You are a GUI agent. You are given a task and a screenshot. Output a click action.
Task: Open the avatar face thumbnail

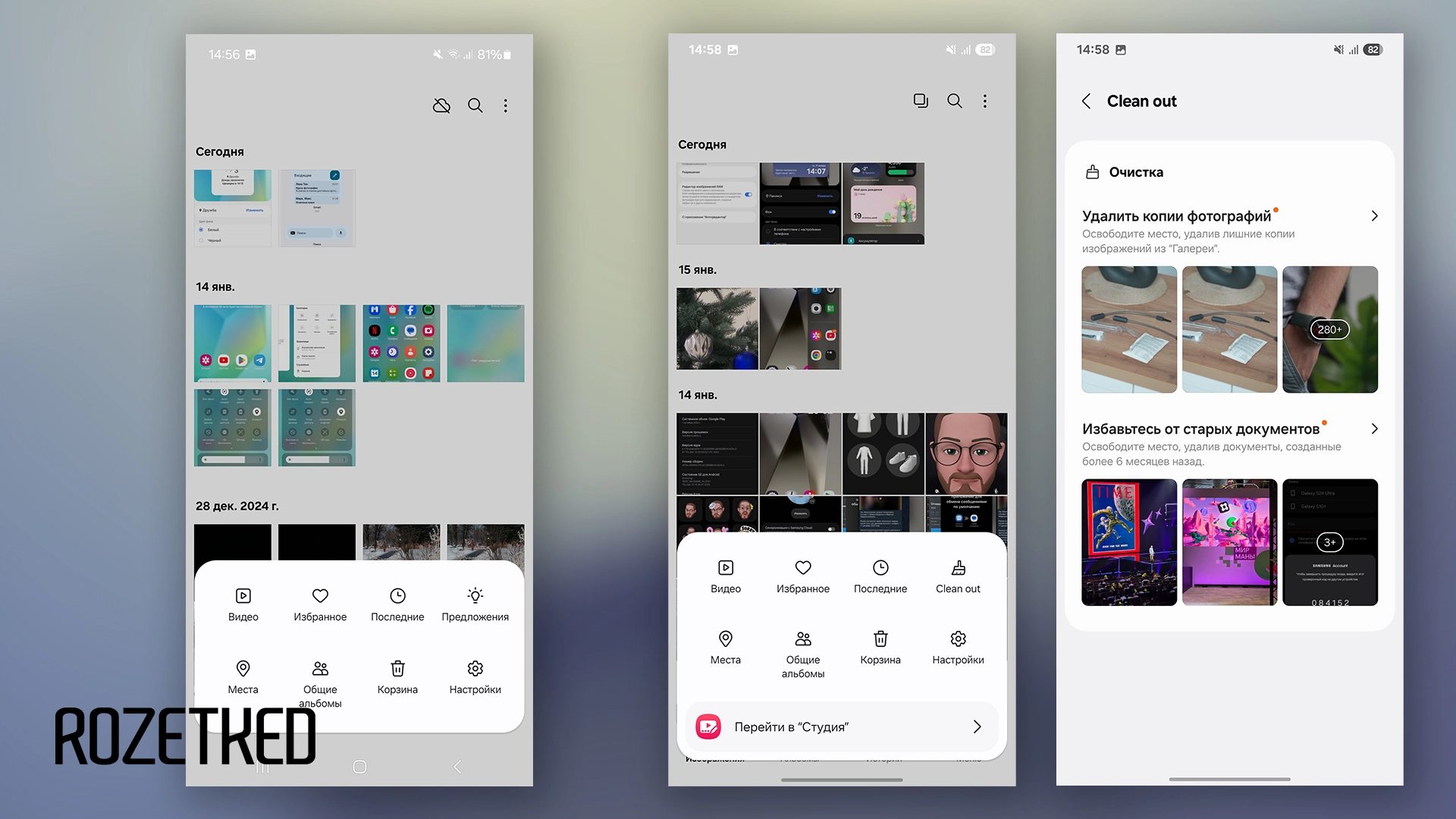966,453
